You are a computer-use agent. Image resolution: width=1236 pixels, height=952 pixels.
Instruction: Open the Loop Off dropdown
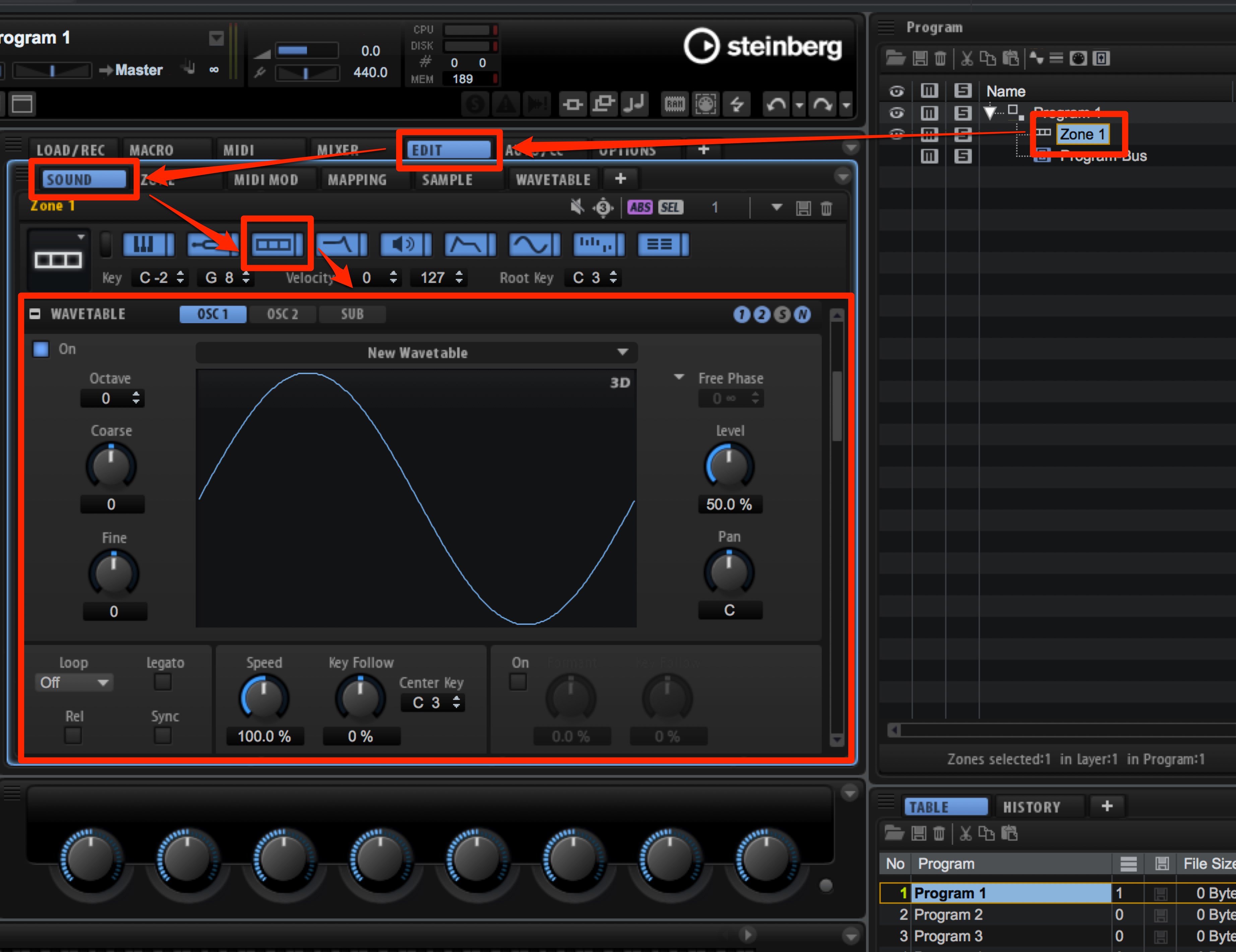click(74, 682)
